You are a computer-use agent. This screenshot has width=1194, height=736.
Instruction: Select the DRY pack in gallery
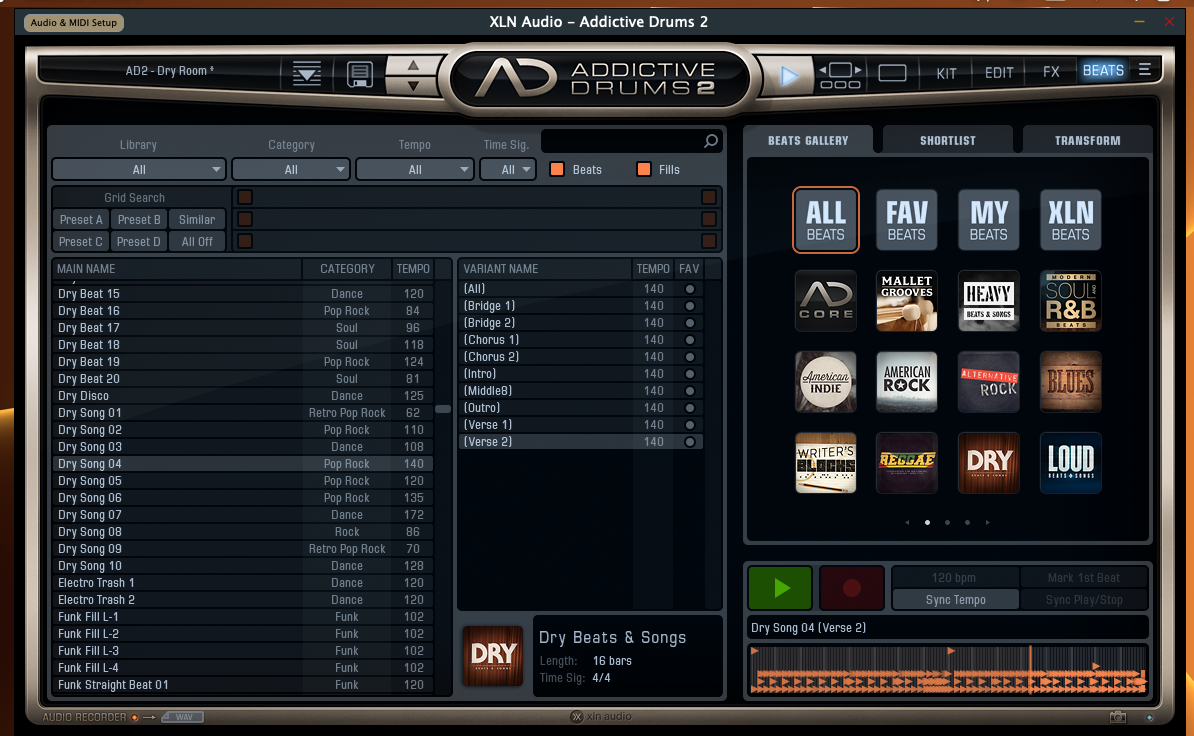tap(988, 463)
